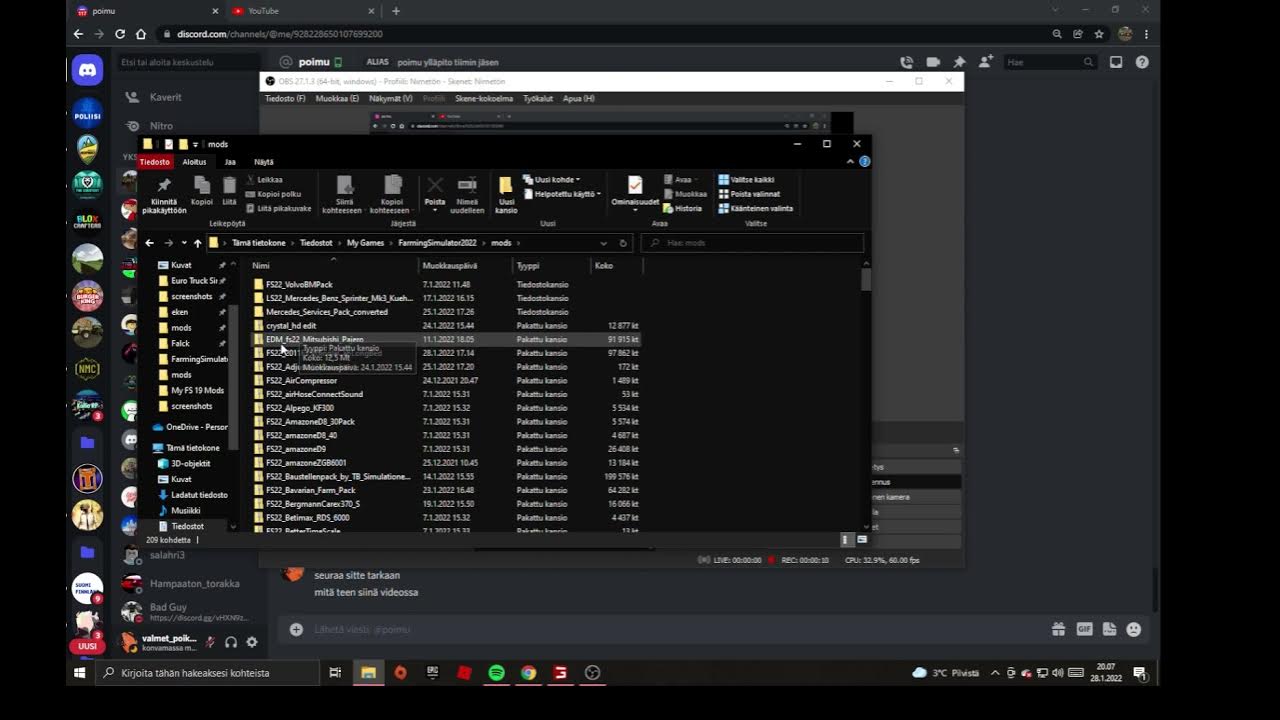Open the Discord inbox icon
This screenshot has width=1280, height=720.
coord(1116,62)
